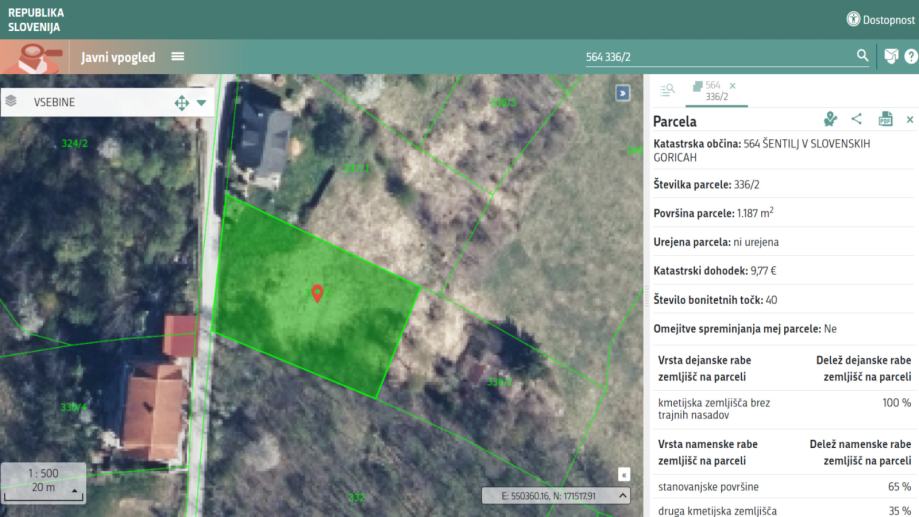This screenshot has width=919, height=517.
Task: Click the Številka parcele: 336/2 row
Action: [784, 184]
